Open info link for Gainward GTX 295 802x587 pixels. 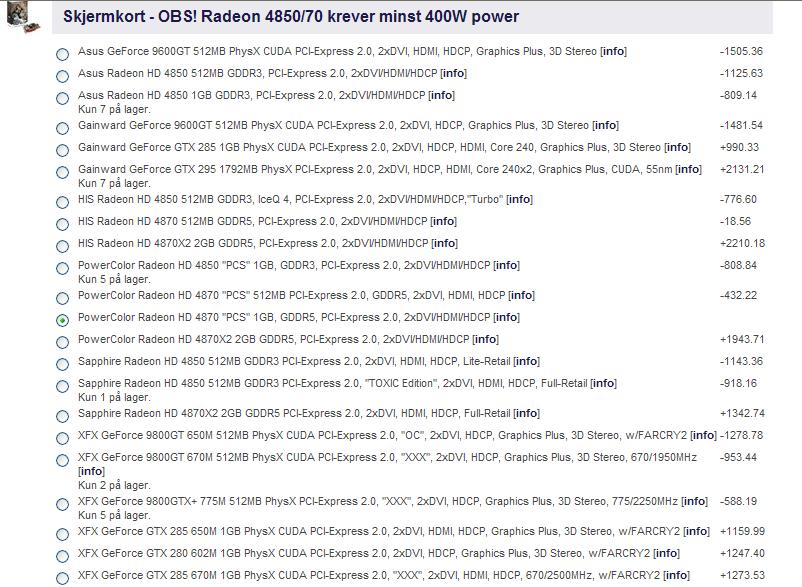coord(688,169)
